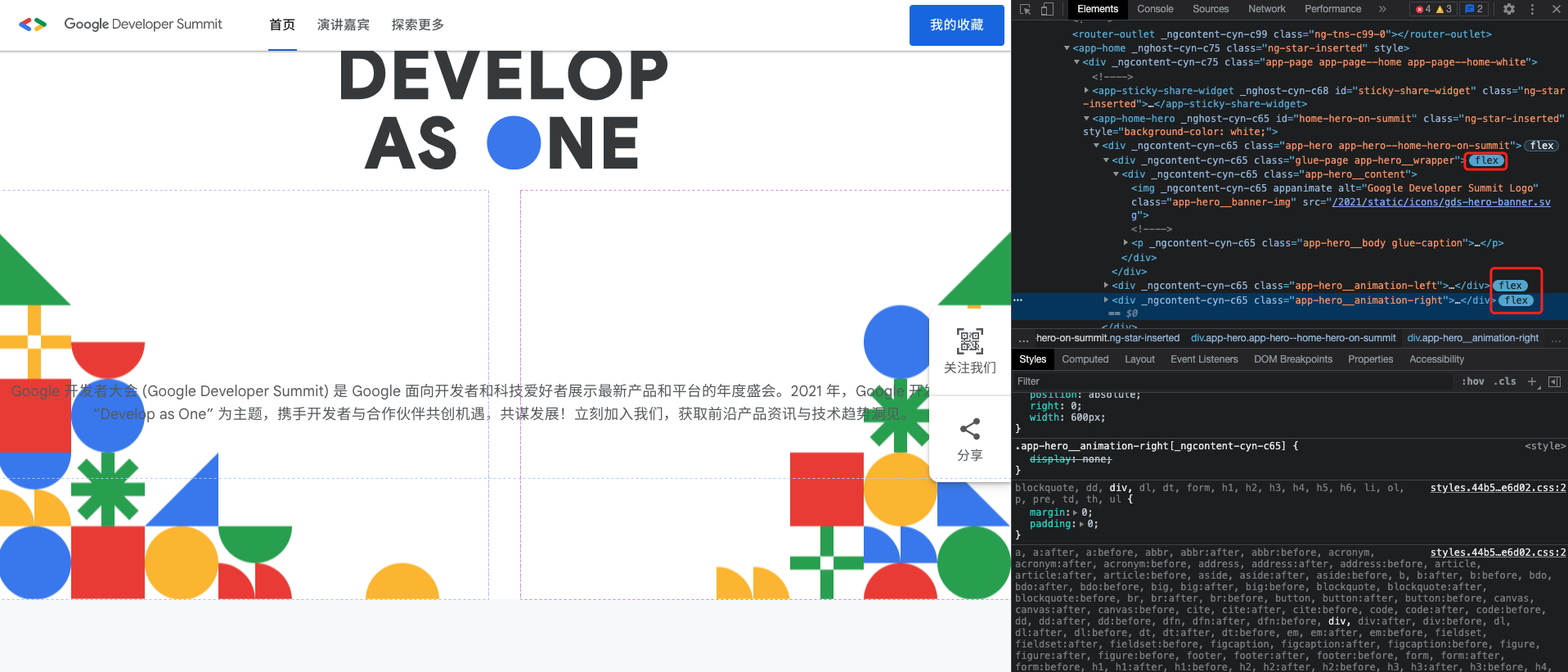The image size is (1568, 672).
Task: Click the struck-through 'display: none;' declaration
Action: coord(1070,459)
